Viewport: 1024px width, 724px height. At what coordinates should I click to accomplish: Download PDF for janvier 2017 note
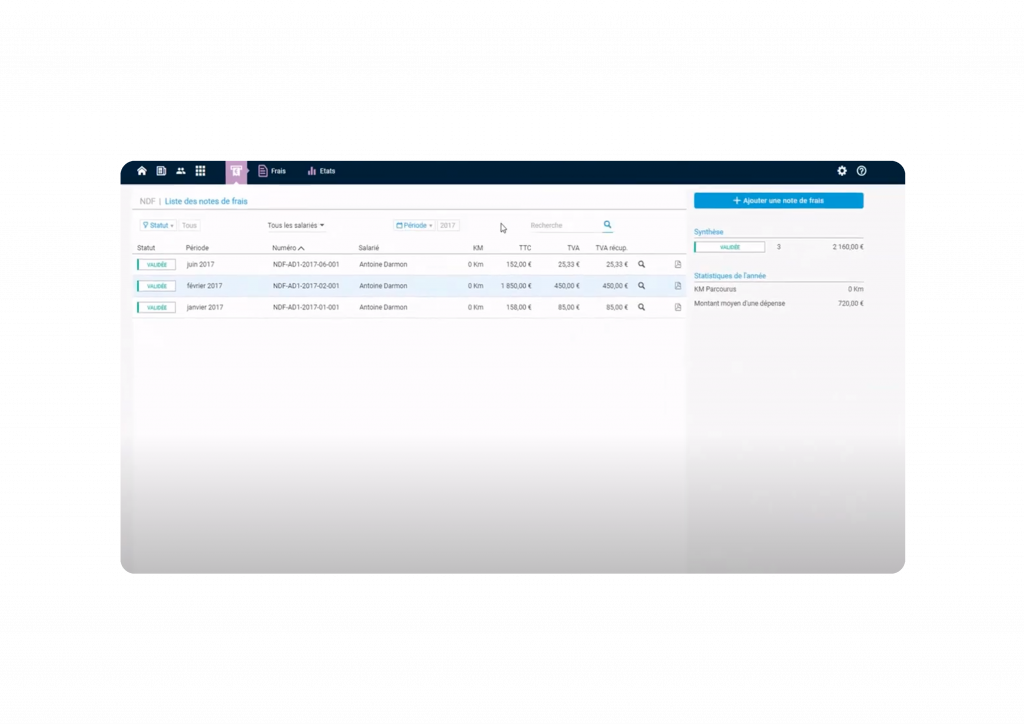point(678,307)
